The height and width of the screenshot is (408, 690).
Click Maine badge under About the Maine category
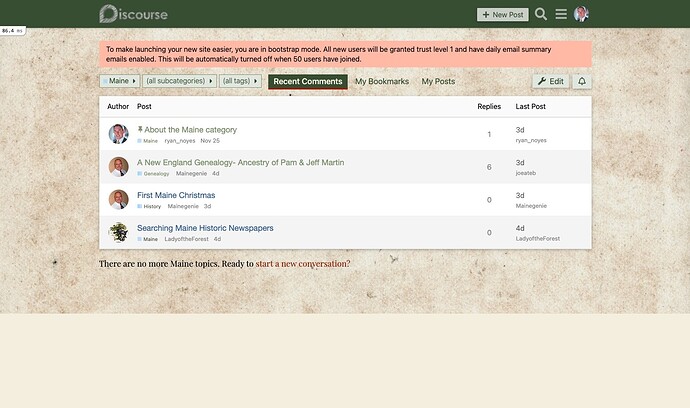[x=147, y=141]
